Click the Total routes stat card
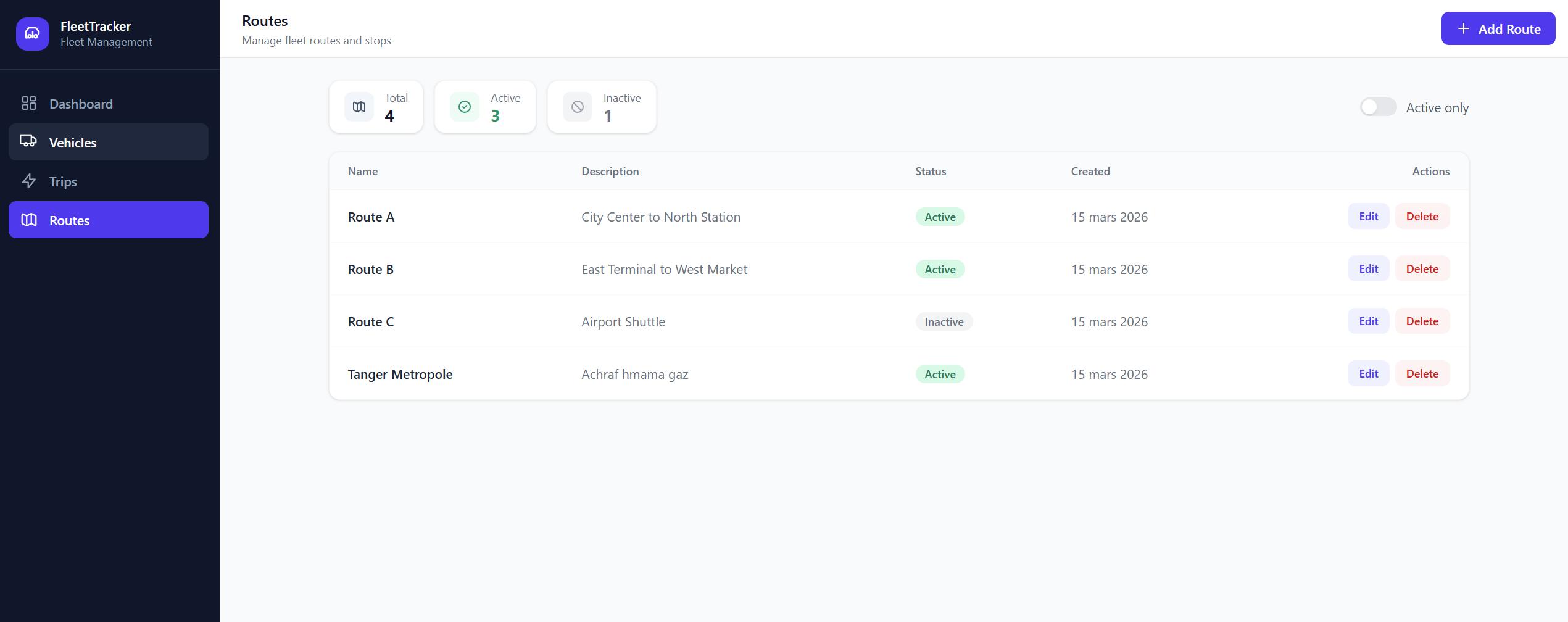 point(376,106)
